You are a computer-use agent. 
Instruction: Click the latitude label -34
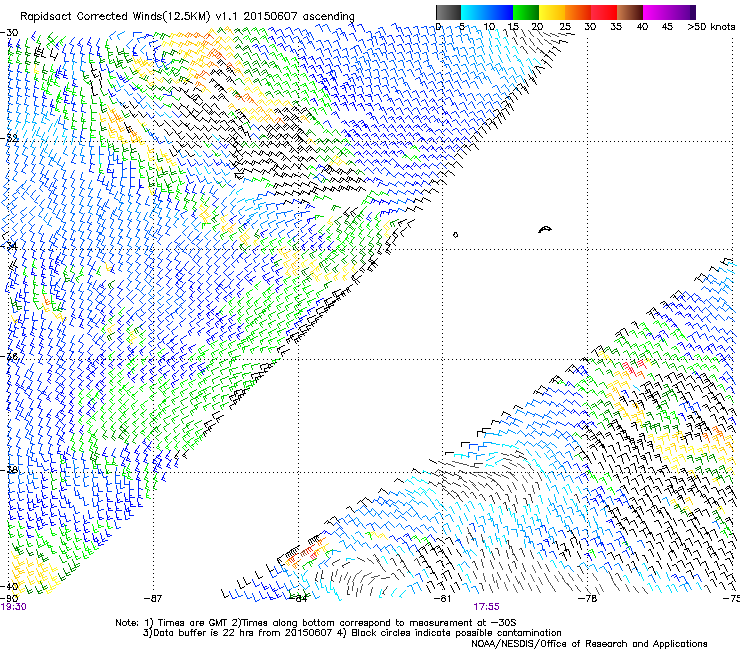[9, 247]
